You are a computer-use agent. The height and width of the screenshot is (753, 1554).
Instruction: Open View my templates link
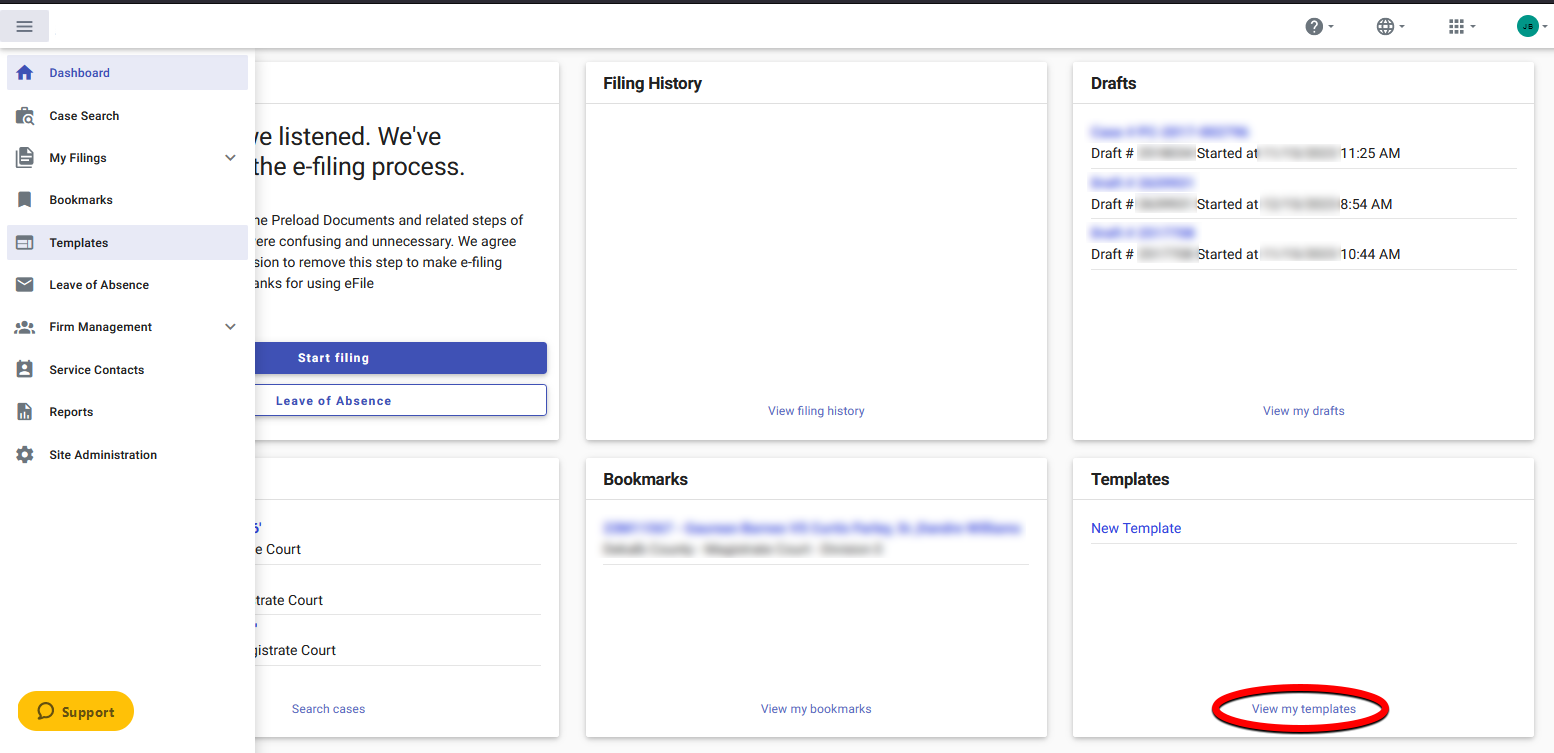coord(1303,708)
